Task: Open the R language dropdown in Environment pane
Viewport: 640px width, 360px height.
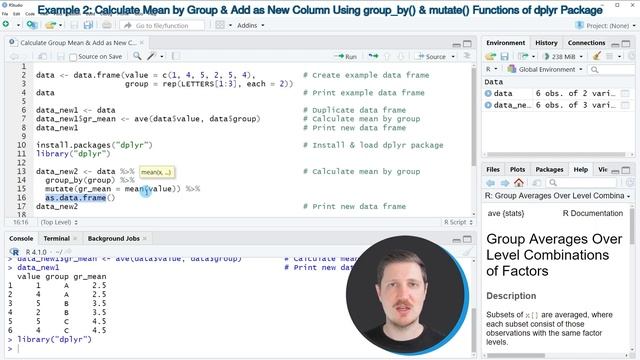Action: (x=491, y=69)
